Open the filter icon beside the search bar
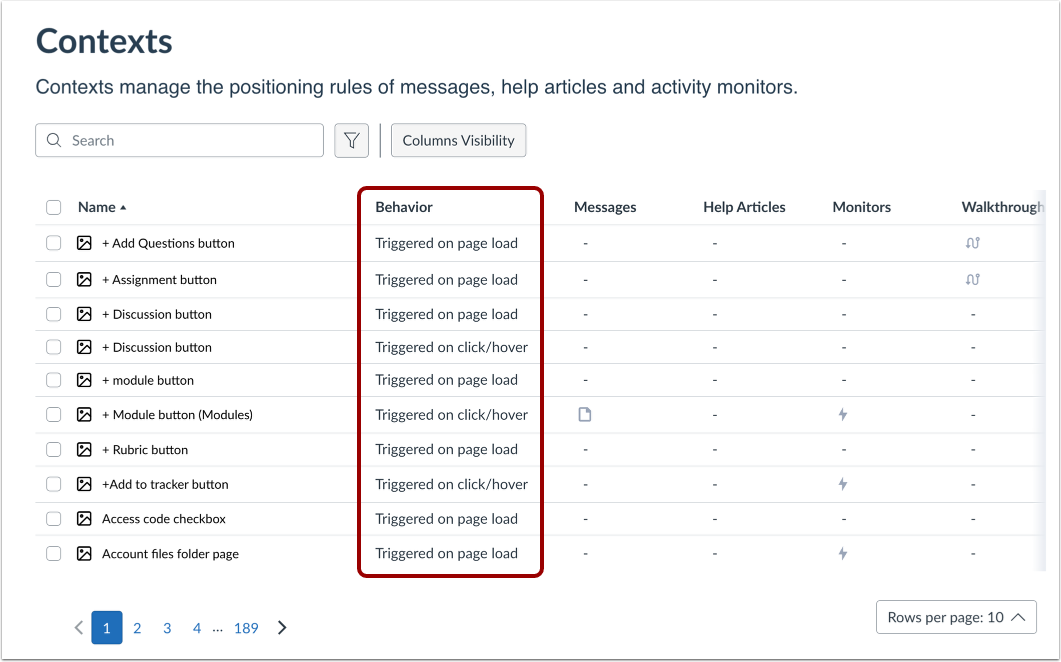The image size is (1061, 662). tap(351, 140)
